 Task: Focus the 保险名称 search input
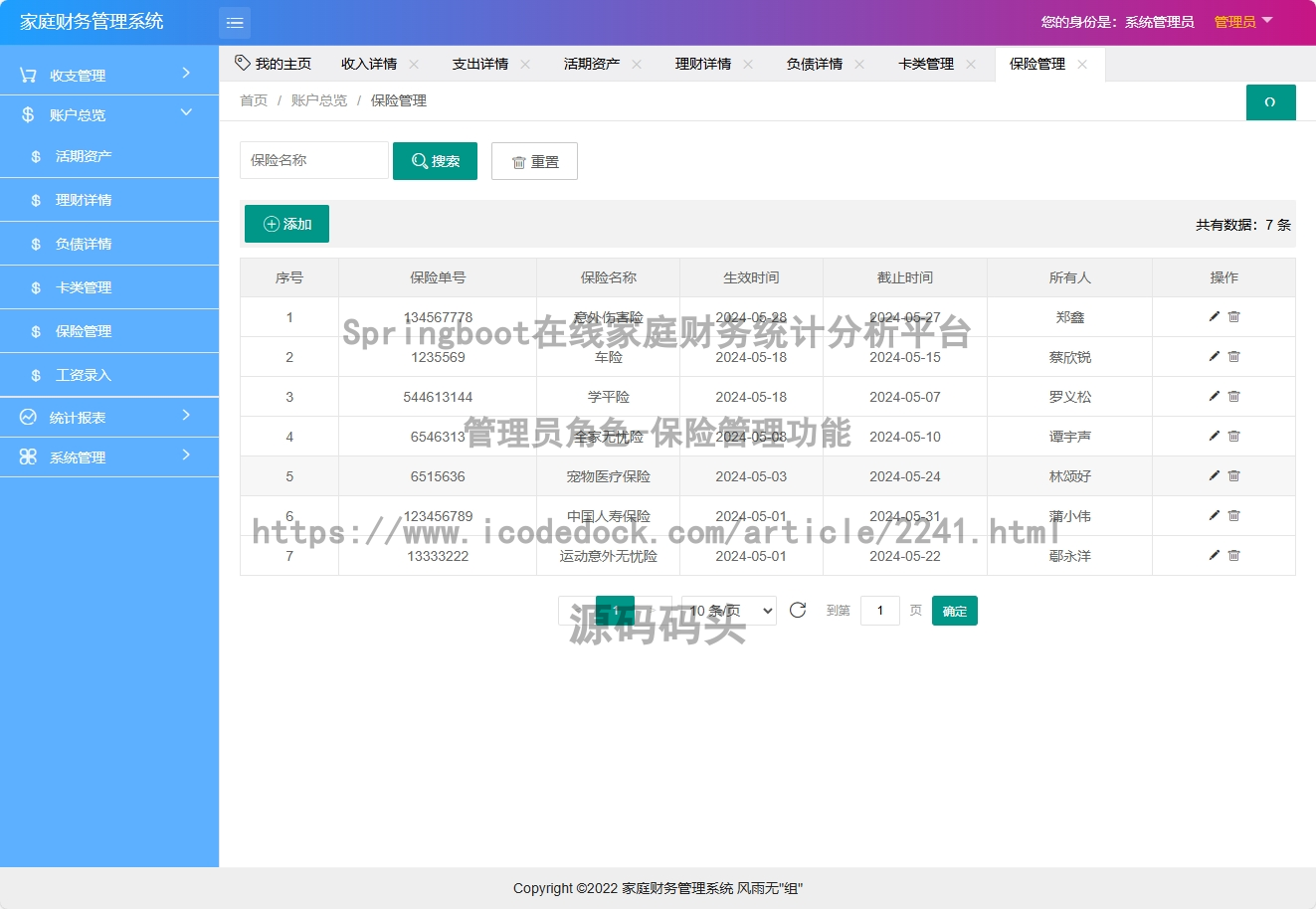[x=314, y=160]
